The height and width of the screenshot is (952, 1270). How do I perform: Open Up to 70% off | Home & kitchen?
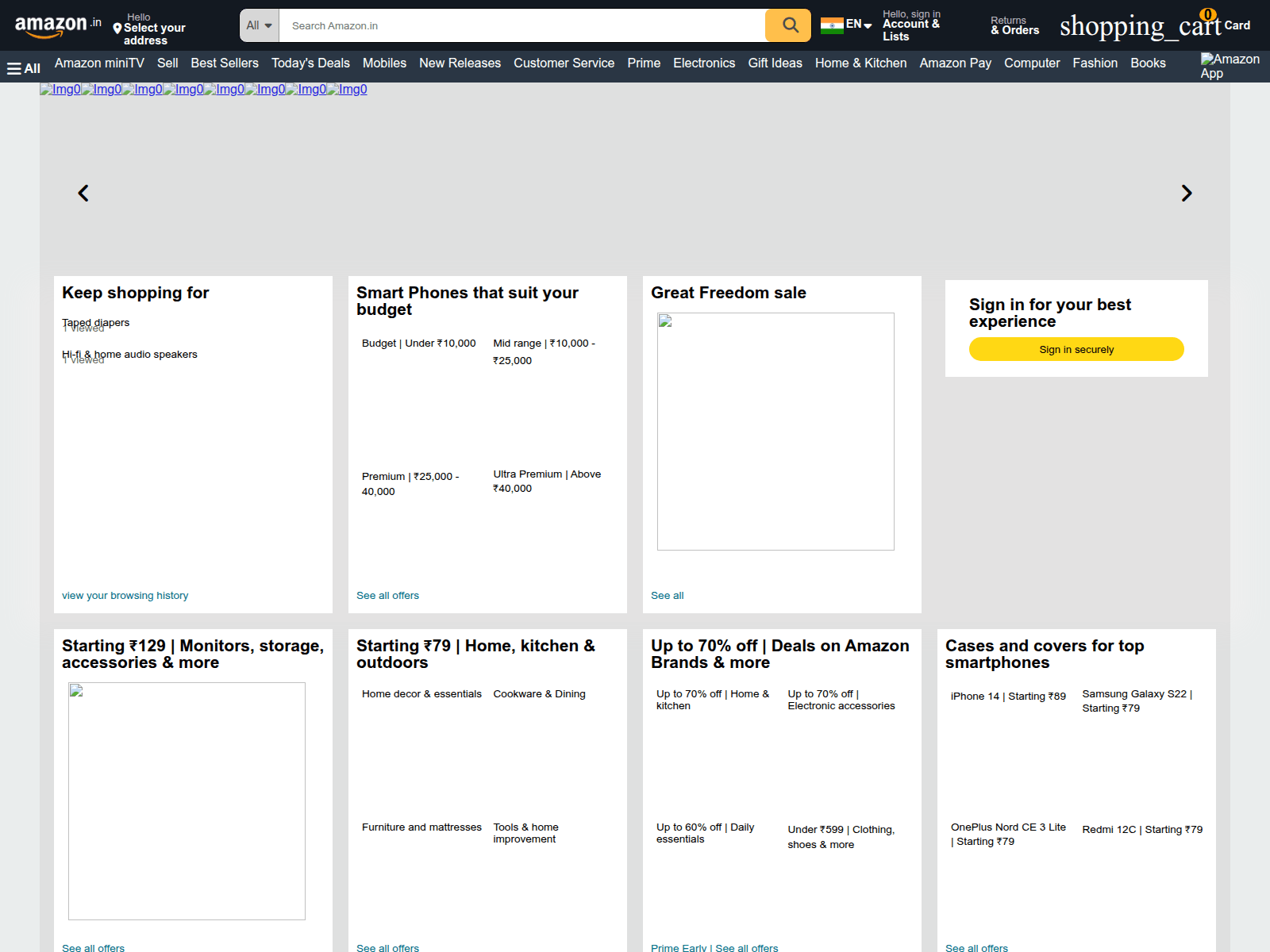click(x=713, y=700)
